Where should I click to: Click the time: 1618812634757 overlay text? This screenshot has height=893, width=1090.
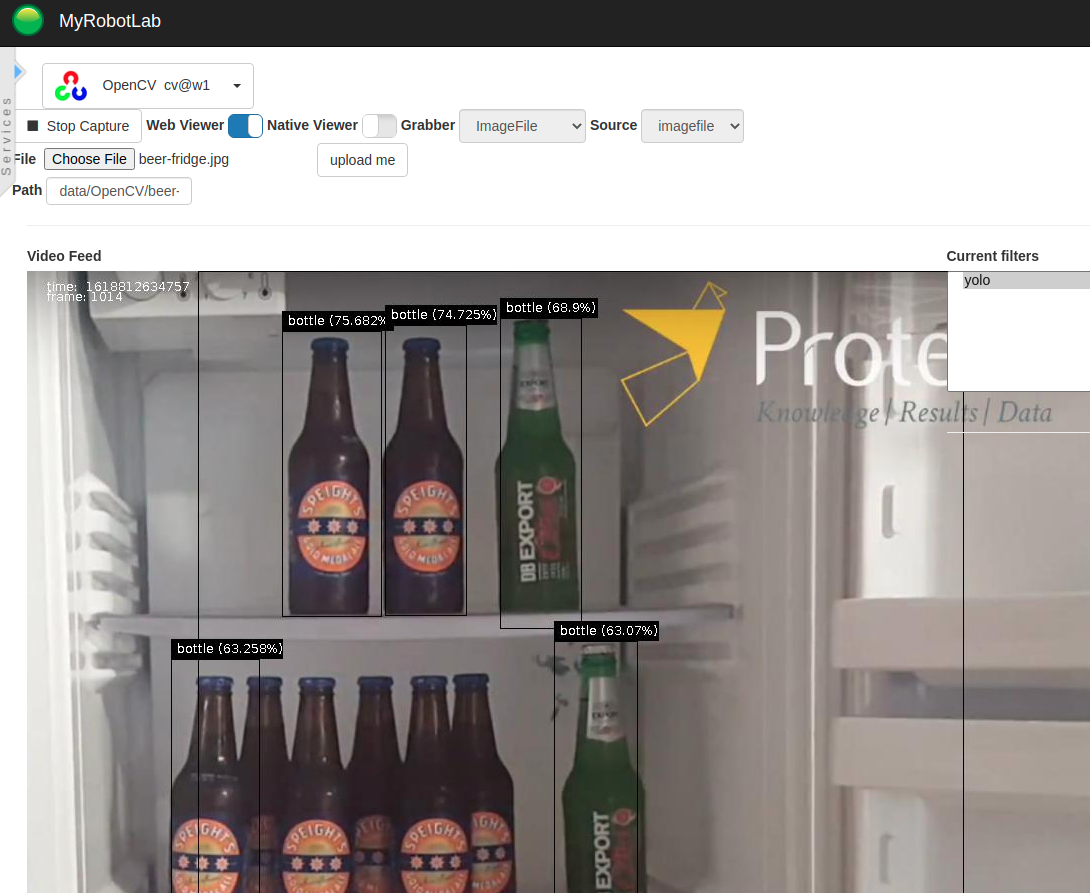pyautogui.click(x=117, y=286)
